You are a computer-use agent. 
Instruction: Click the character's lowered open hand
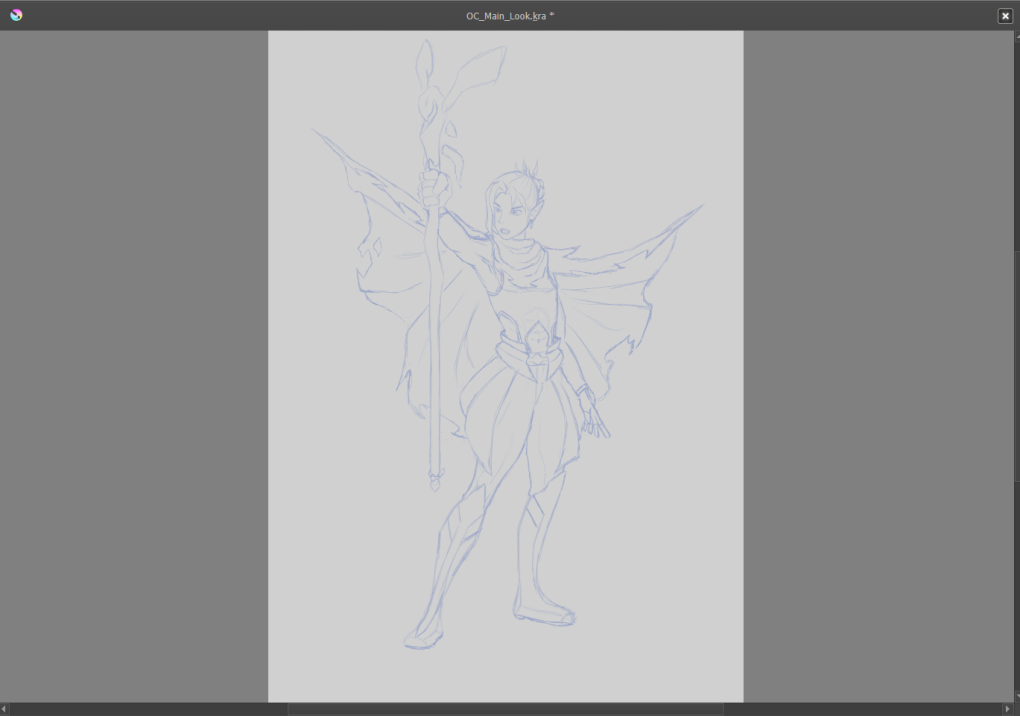coord(596,418)
